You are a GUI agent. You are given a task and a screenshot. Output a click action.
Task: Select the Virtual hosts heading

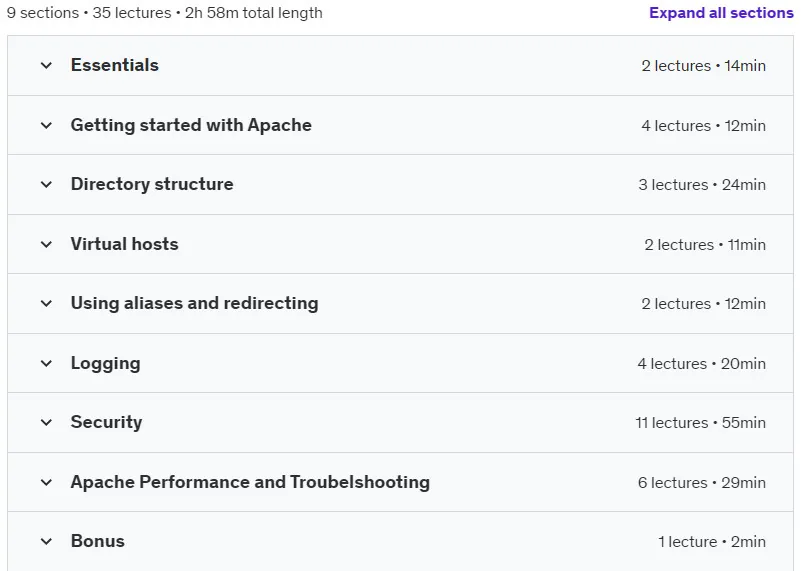[124, 244]
